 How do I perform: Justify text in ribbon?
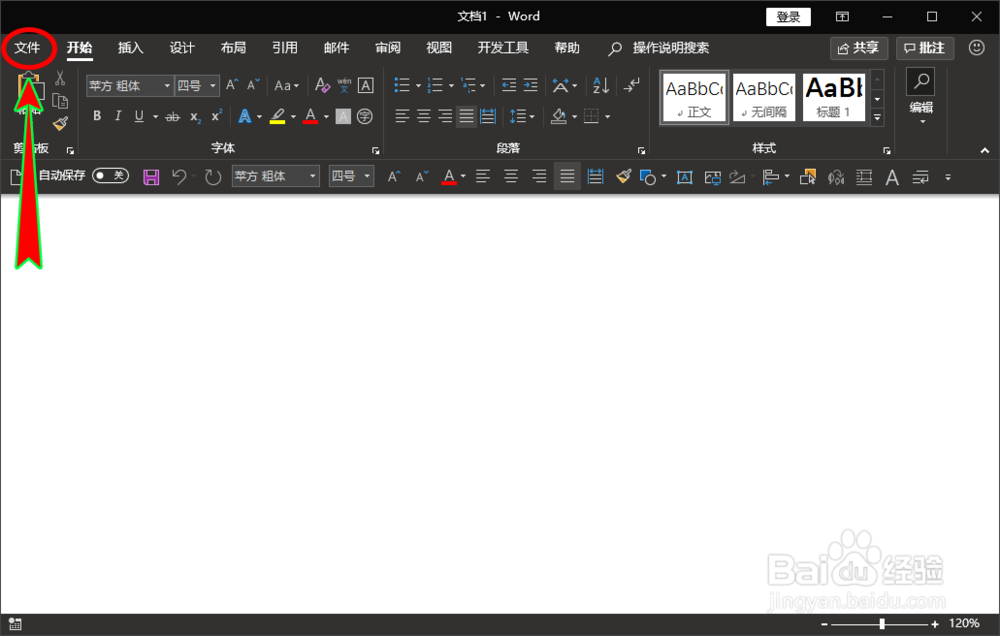pyautogui.click(x=466, y=116)
